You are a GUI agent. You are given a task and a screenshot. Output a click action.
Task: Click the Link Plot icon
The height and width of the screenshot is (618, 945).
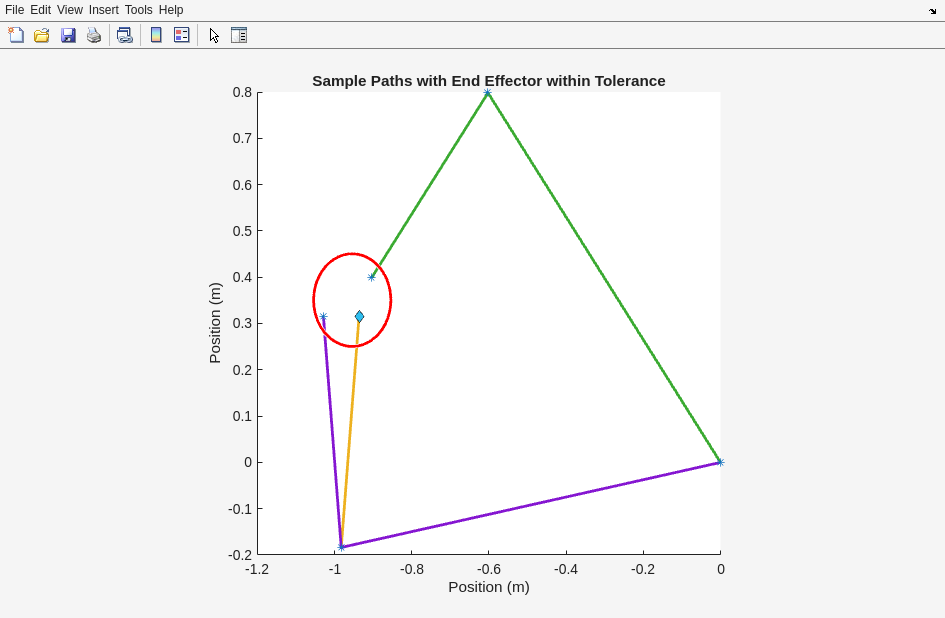tap(124, 35)
